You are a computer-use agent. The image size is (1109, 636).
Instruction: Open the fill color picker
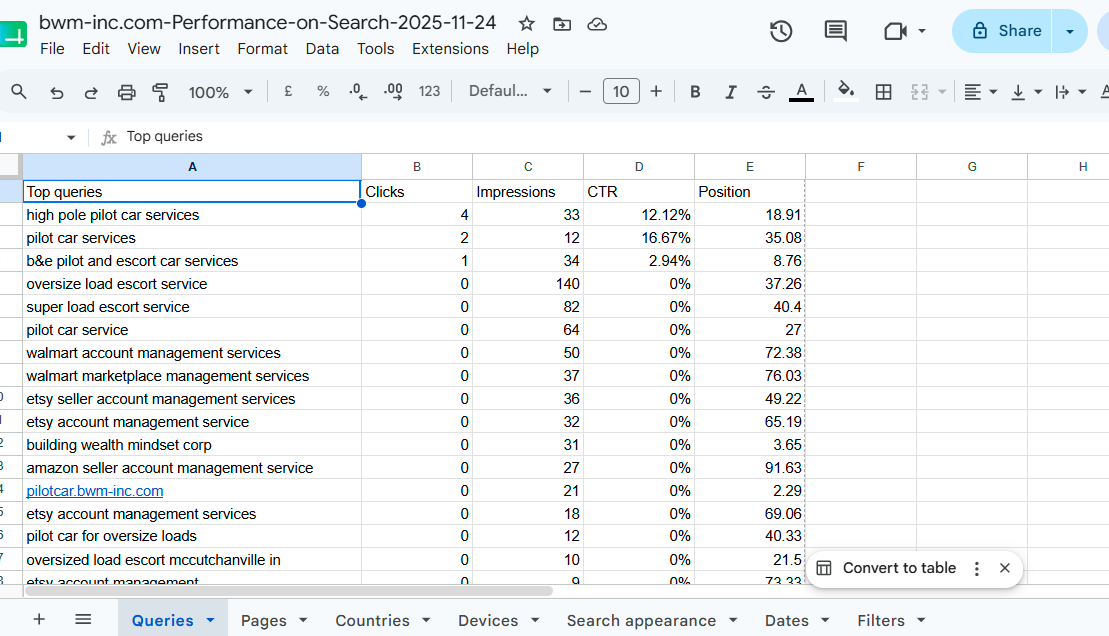(846, 91)
